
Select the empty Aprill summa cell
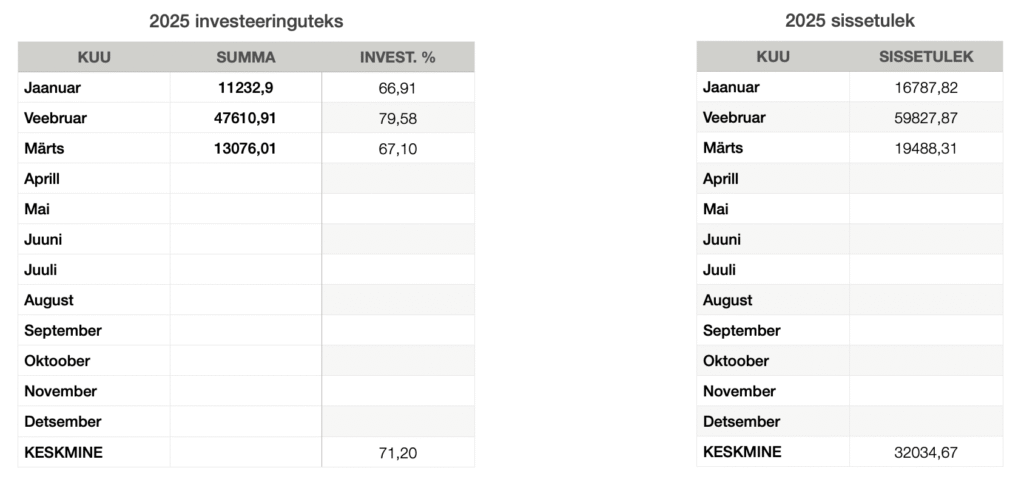(x=246, y=178)
